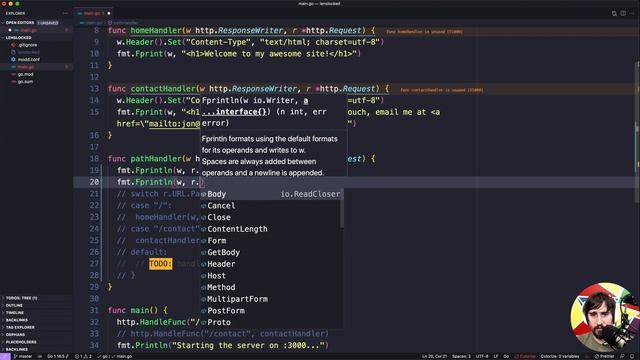Click the field icon beside Body
The height and width of the screenshot is (360, 640).
[204, 194]
